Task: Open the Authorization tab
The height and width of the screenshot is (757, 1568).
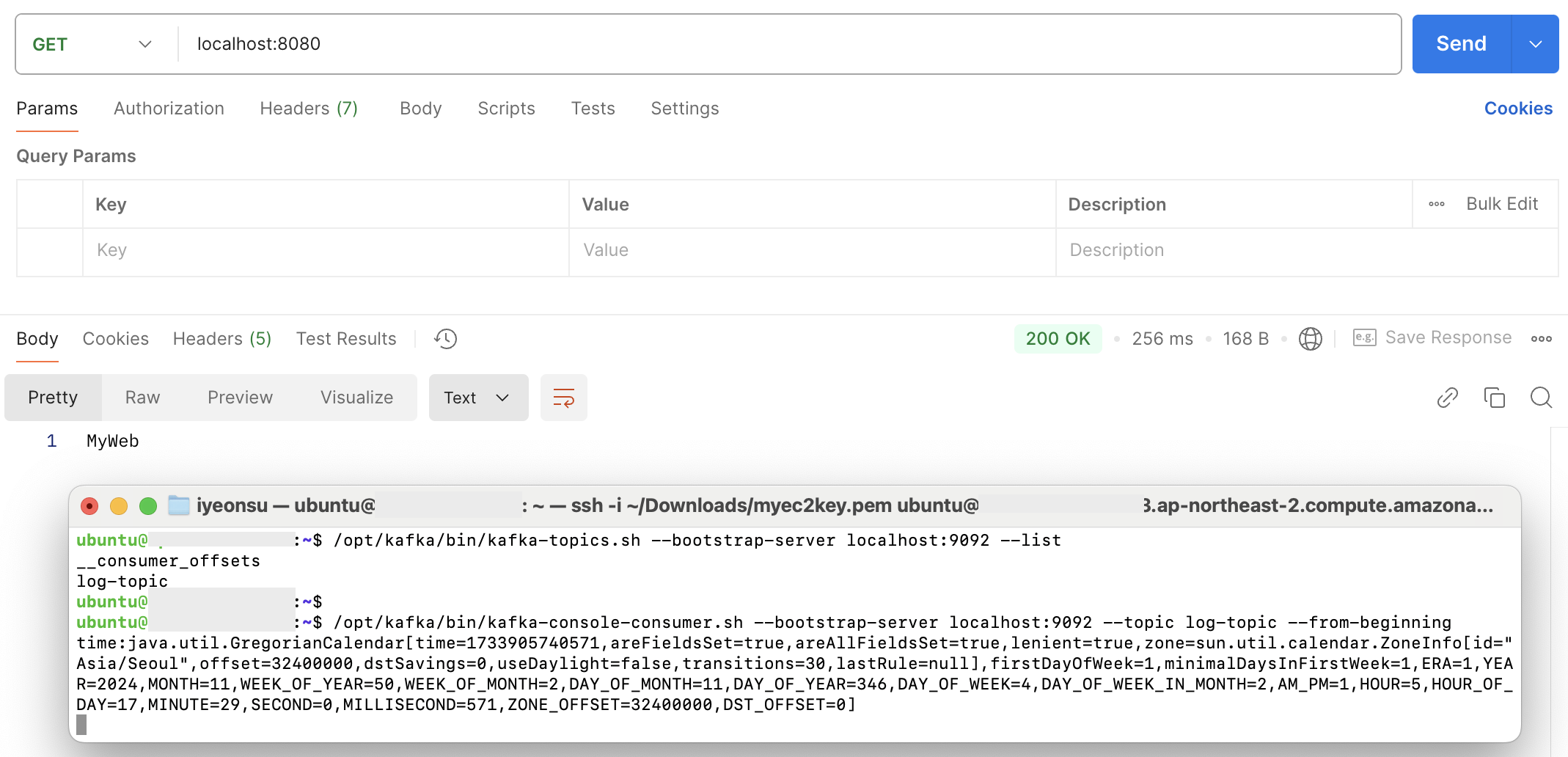Action: coord(169,109)
